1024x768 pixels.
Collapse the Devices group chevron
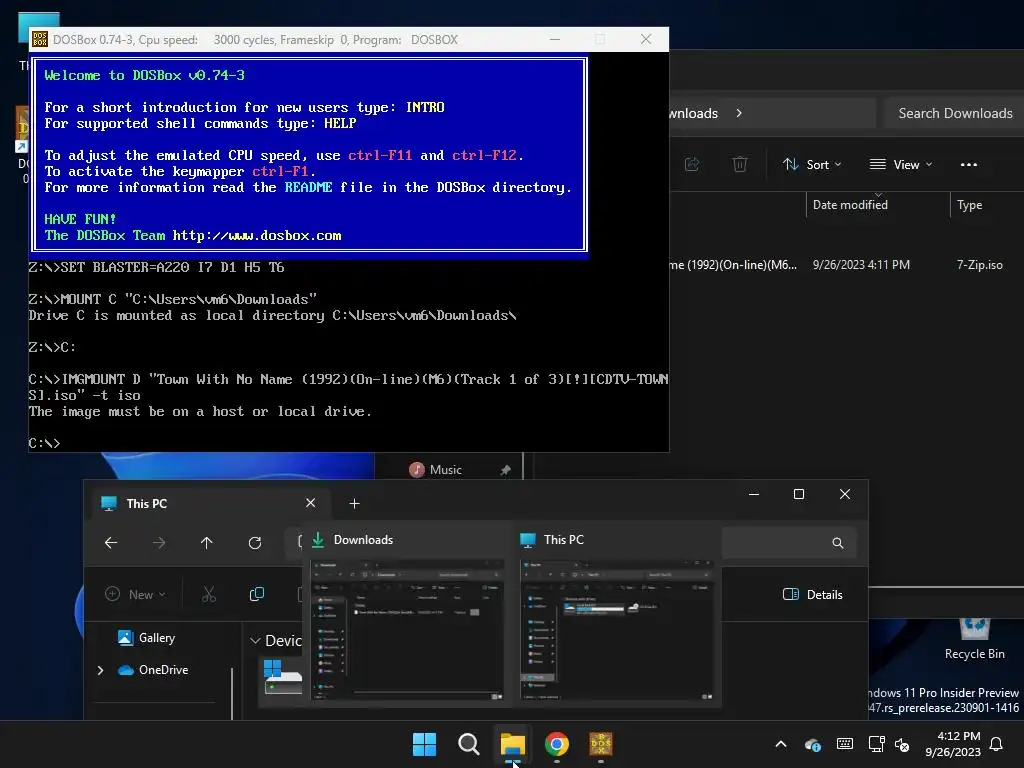click(x=255, y=641)
